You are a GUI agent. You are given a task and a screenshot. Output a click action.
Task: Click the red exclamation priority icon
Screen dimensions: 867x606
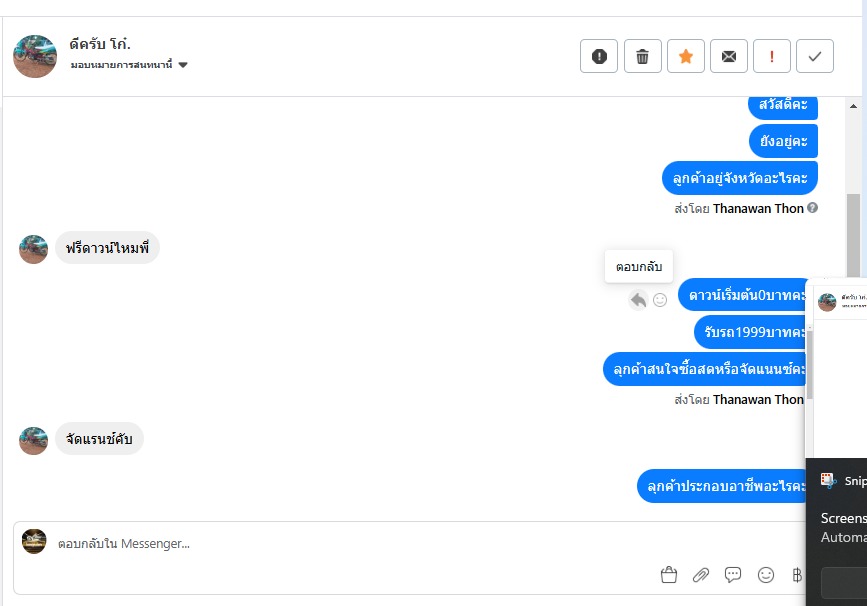click(x=772, y=57)
